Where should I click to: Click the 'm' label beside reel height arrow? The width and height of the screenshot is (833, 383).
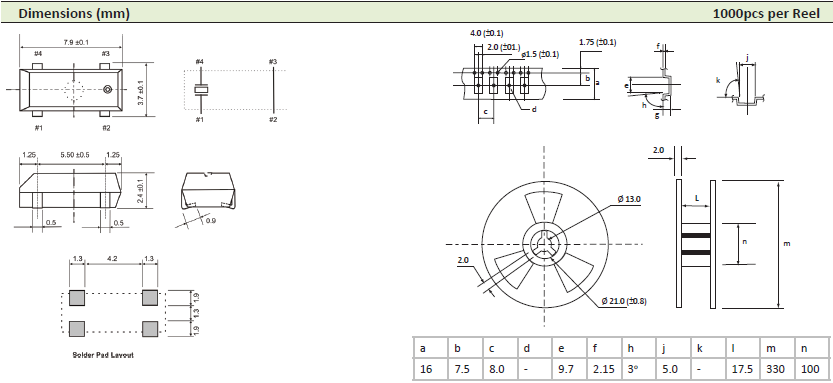coord(787,243)
